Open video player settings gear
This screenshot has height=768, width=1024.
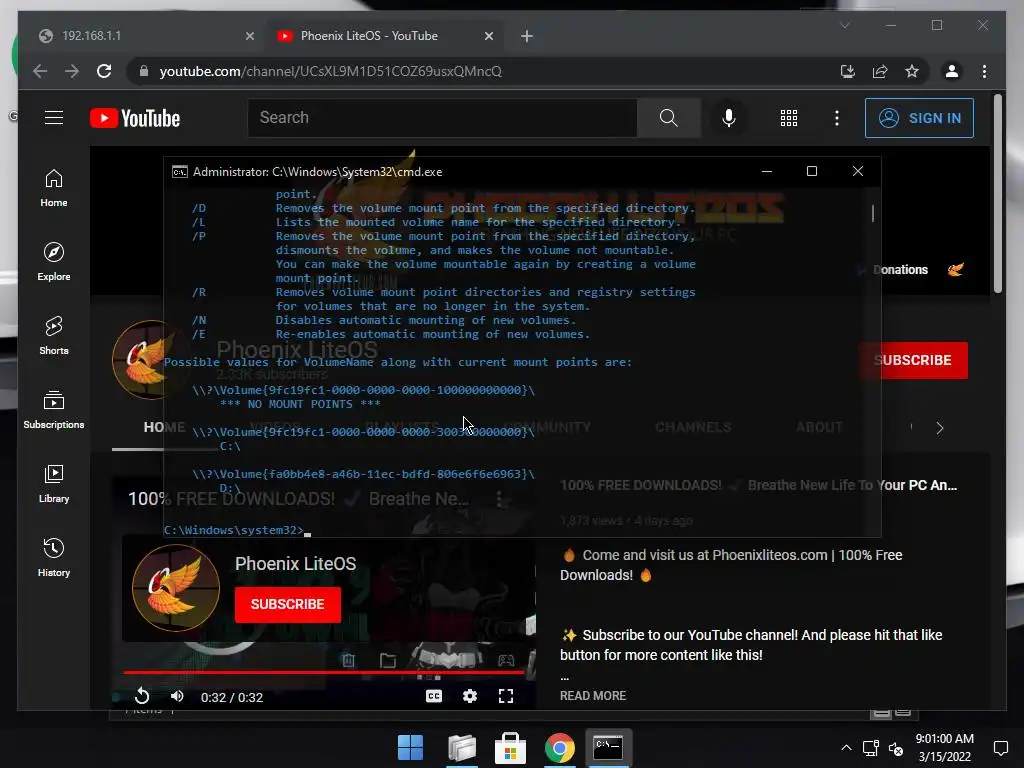[x=470, y=696]
